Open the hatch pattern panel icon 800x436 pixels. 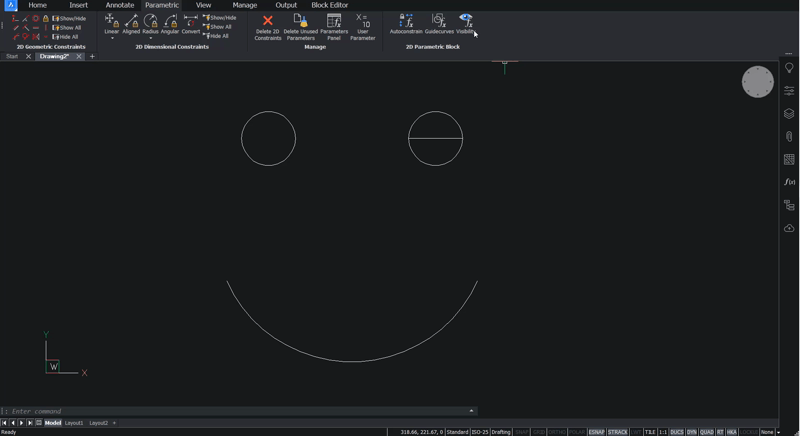click(789, 160)
